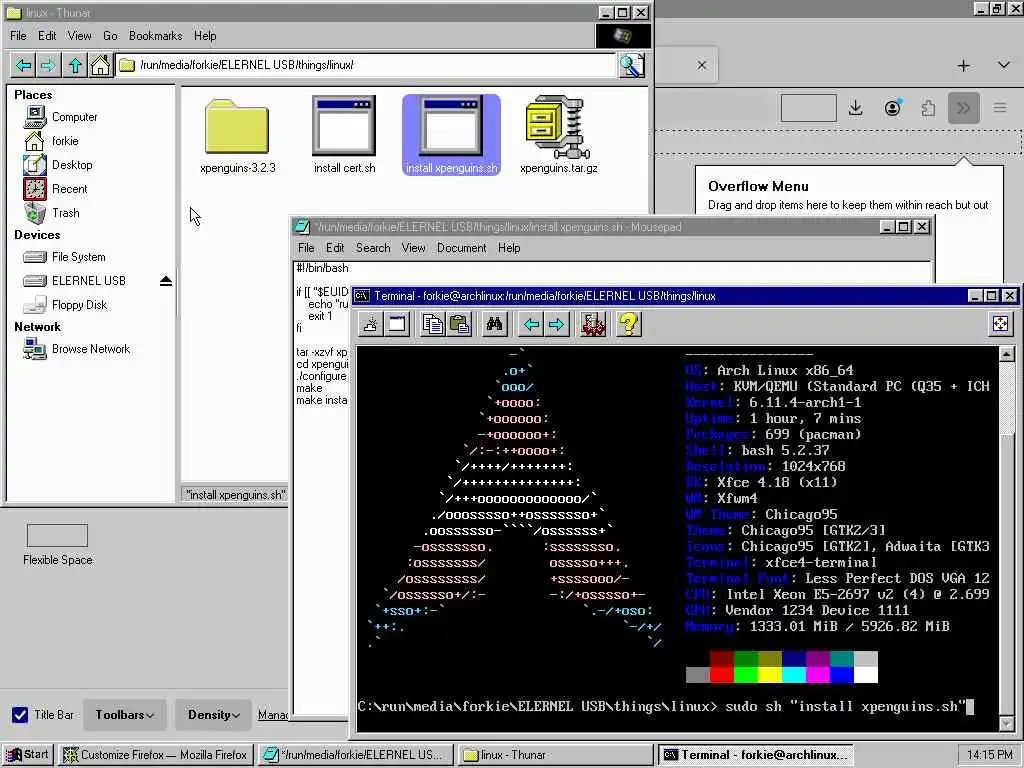Open Mousepad Document menu

click(462, 248)
